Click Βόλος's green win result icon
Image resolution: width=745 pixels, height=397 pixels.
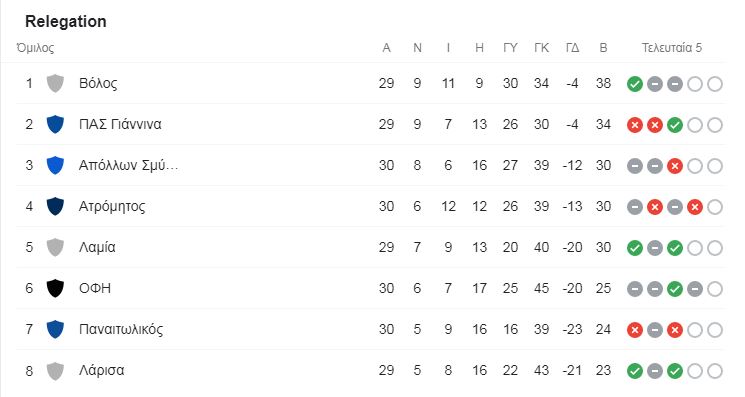(x=635, y=84)
